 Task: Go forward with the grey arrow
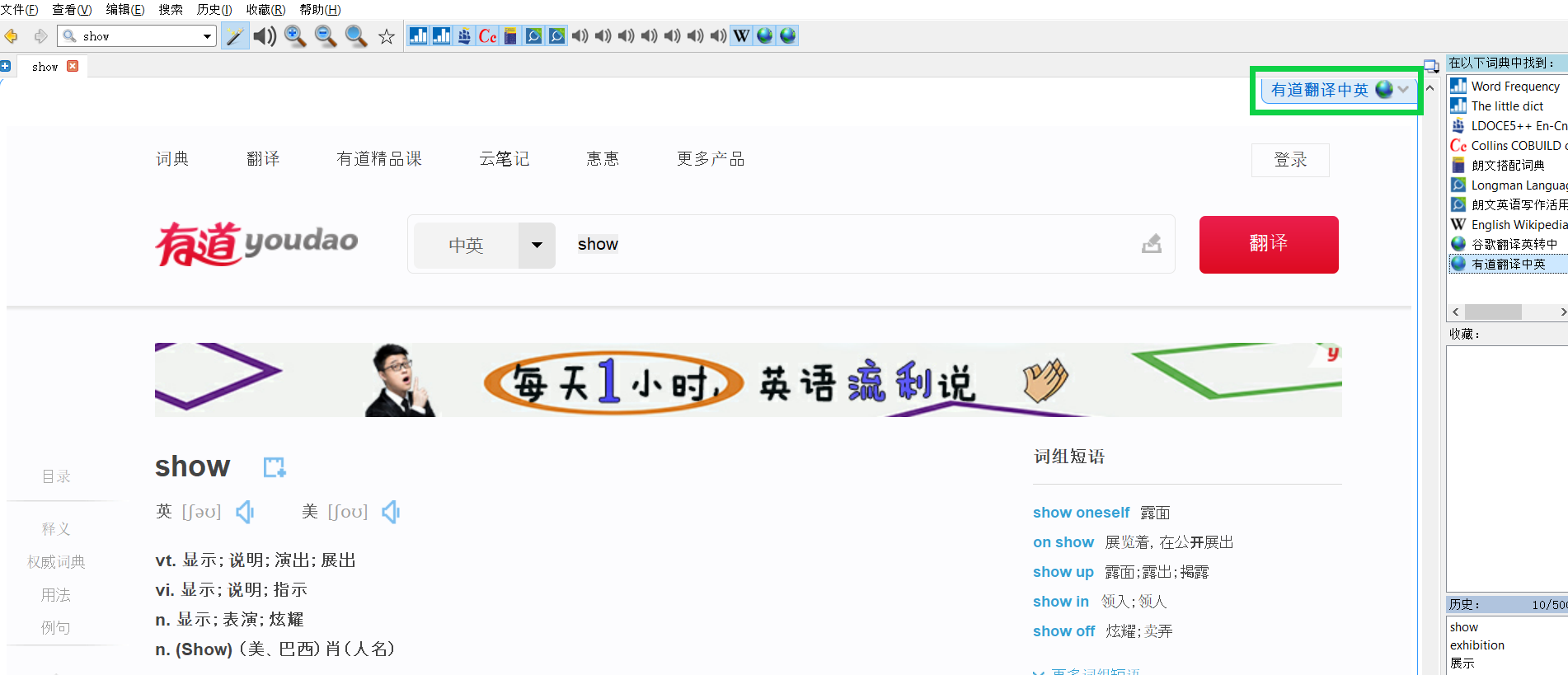[40, 36]
